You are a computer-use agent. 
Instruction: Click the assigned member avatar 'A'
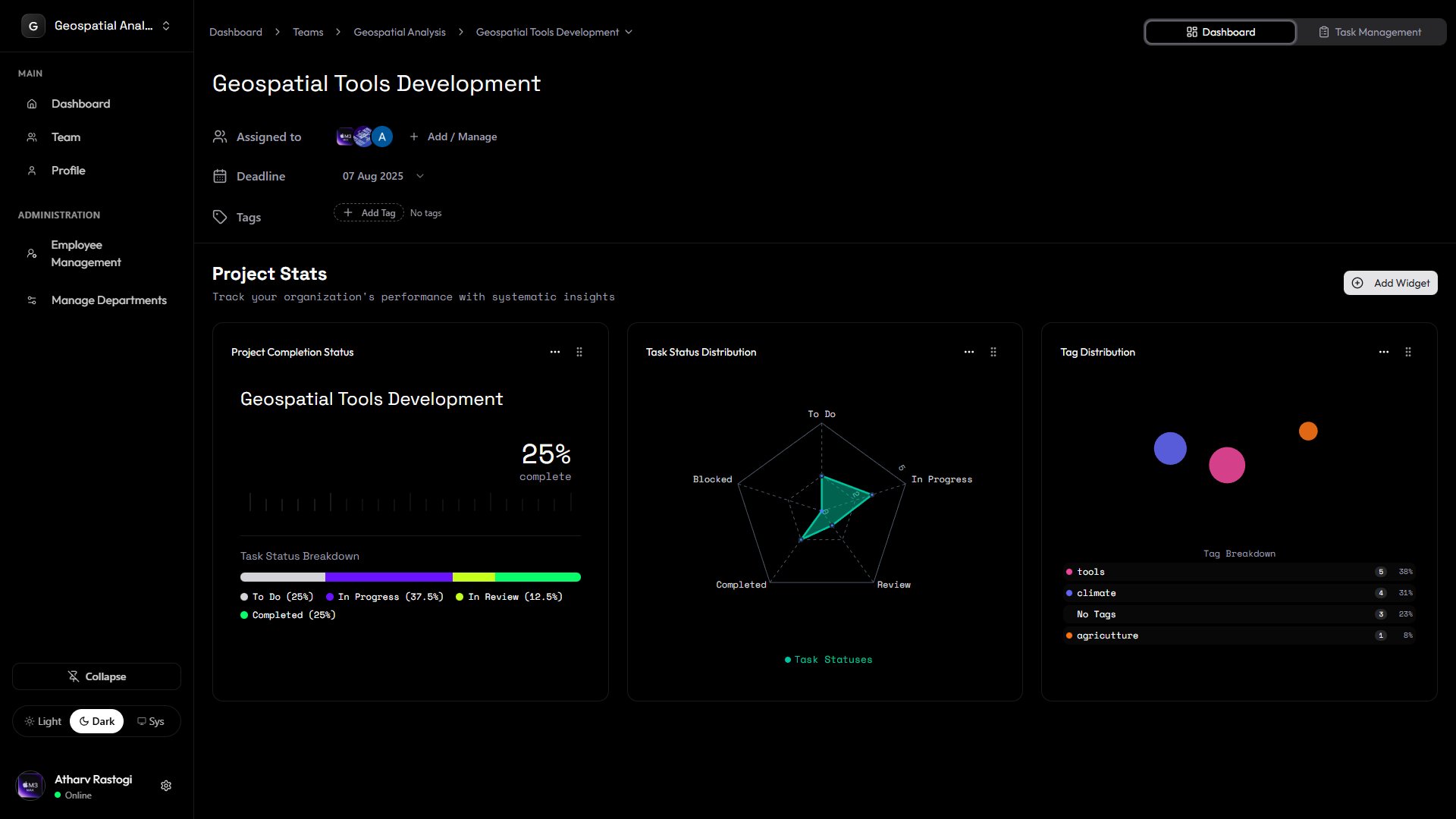coord(382,136)
